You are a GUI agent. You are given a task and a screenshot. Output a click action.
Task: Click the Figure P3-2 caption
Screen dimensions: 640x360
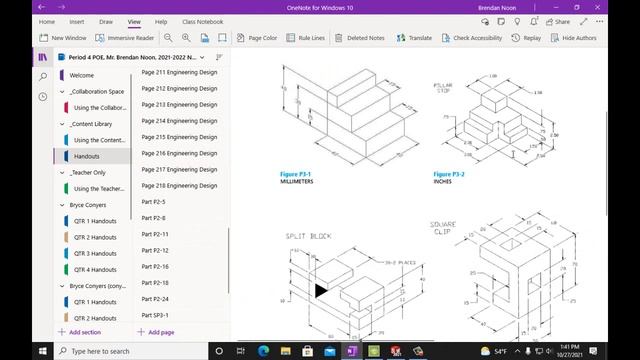pyautogui.click(x=449, y=174)
